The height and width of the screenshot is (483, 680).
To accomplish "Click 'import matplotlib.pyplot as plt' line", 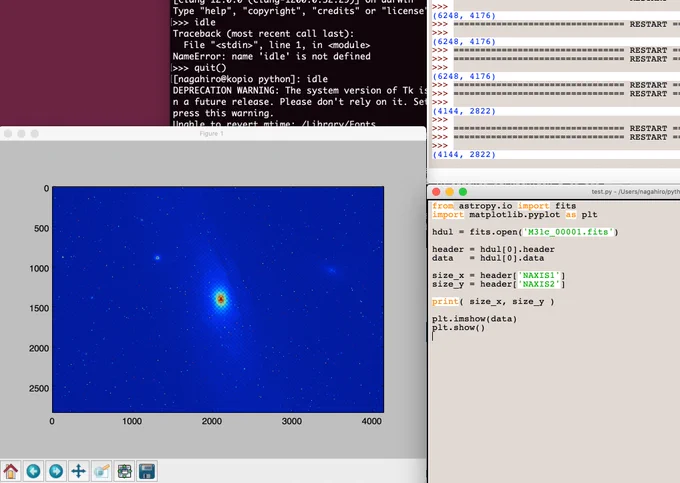I will pyautogui.click(x=515, y=215).
